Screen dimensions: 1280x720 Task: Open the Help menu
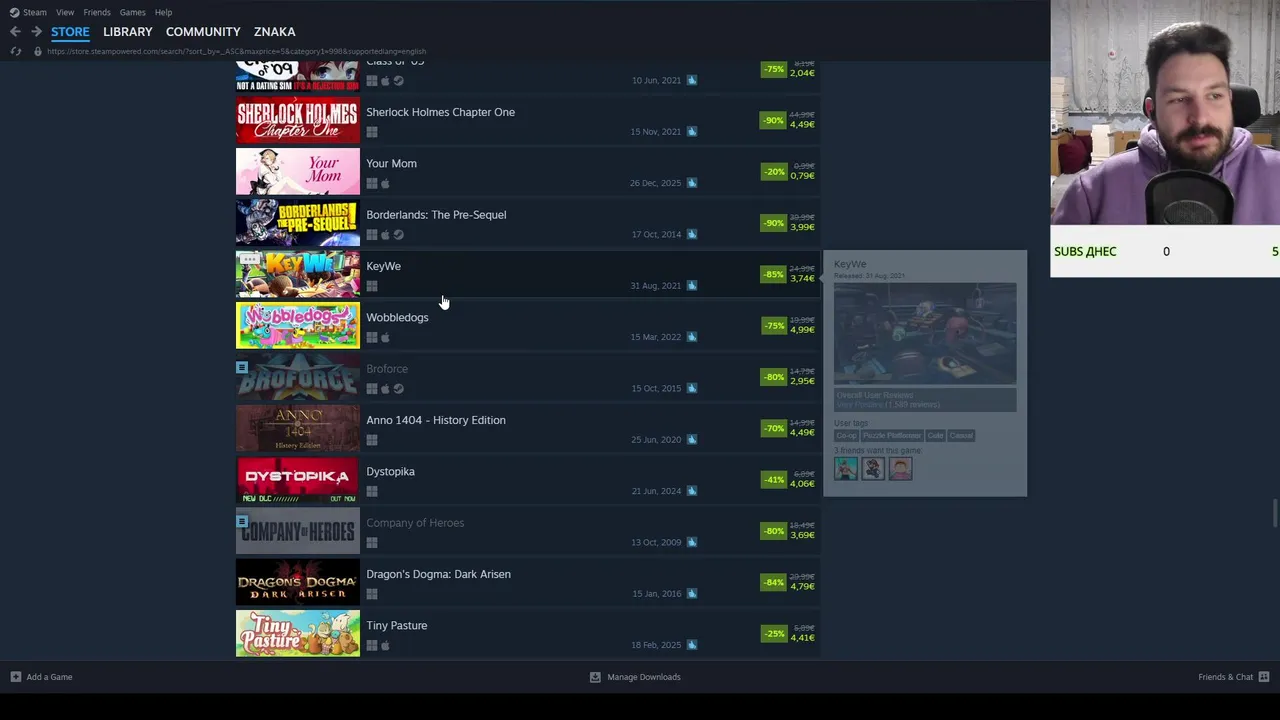(163, 12)
